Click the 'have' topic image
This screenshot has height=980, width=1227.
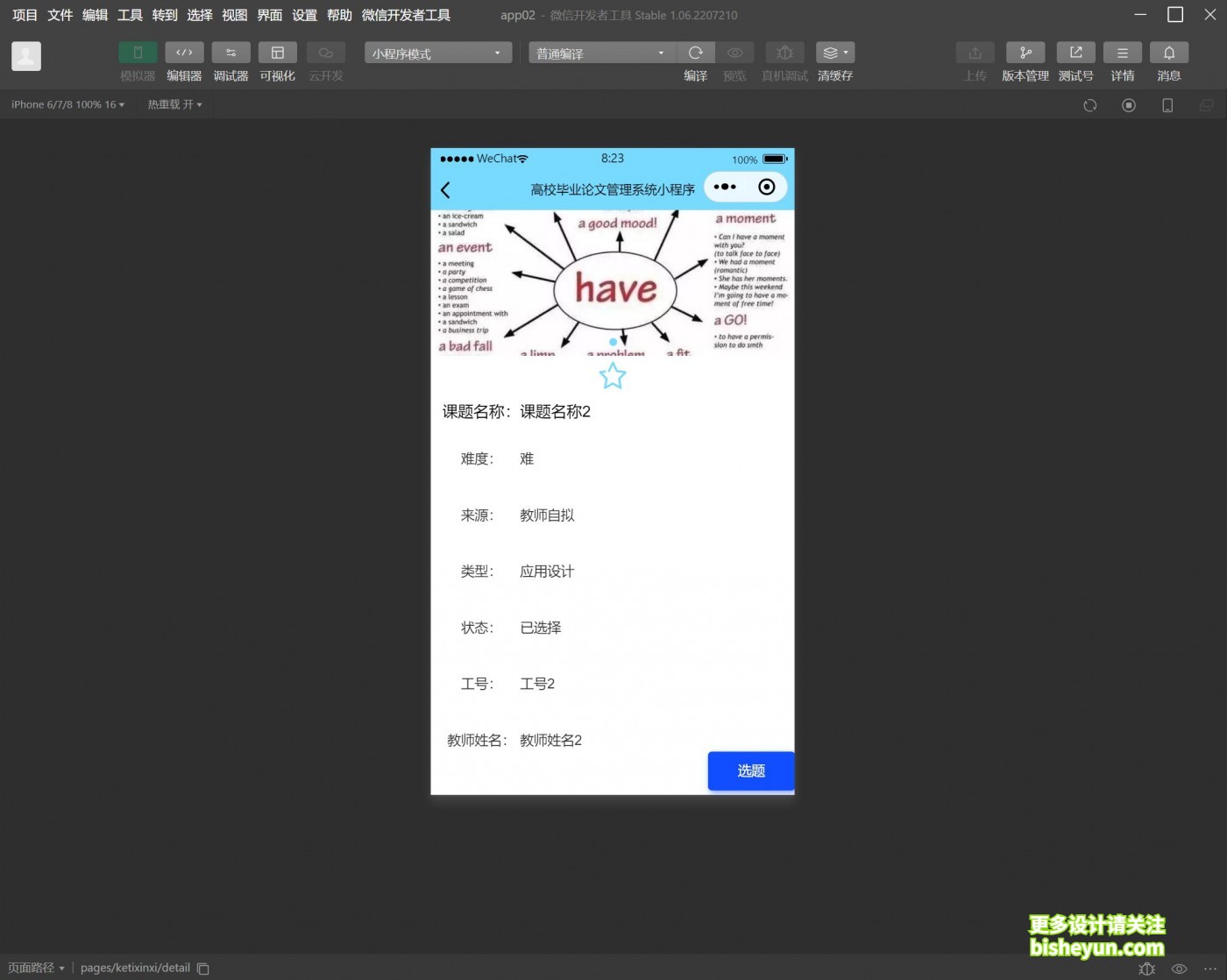pos(613,282)
